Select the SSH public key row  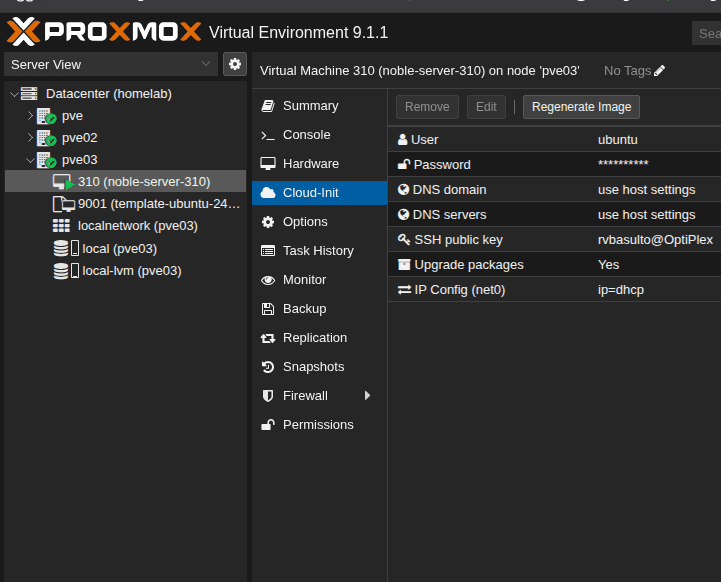[553, 240]
